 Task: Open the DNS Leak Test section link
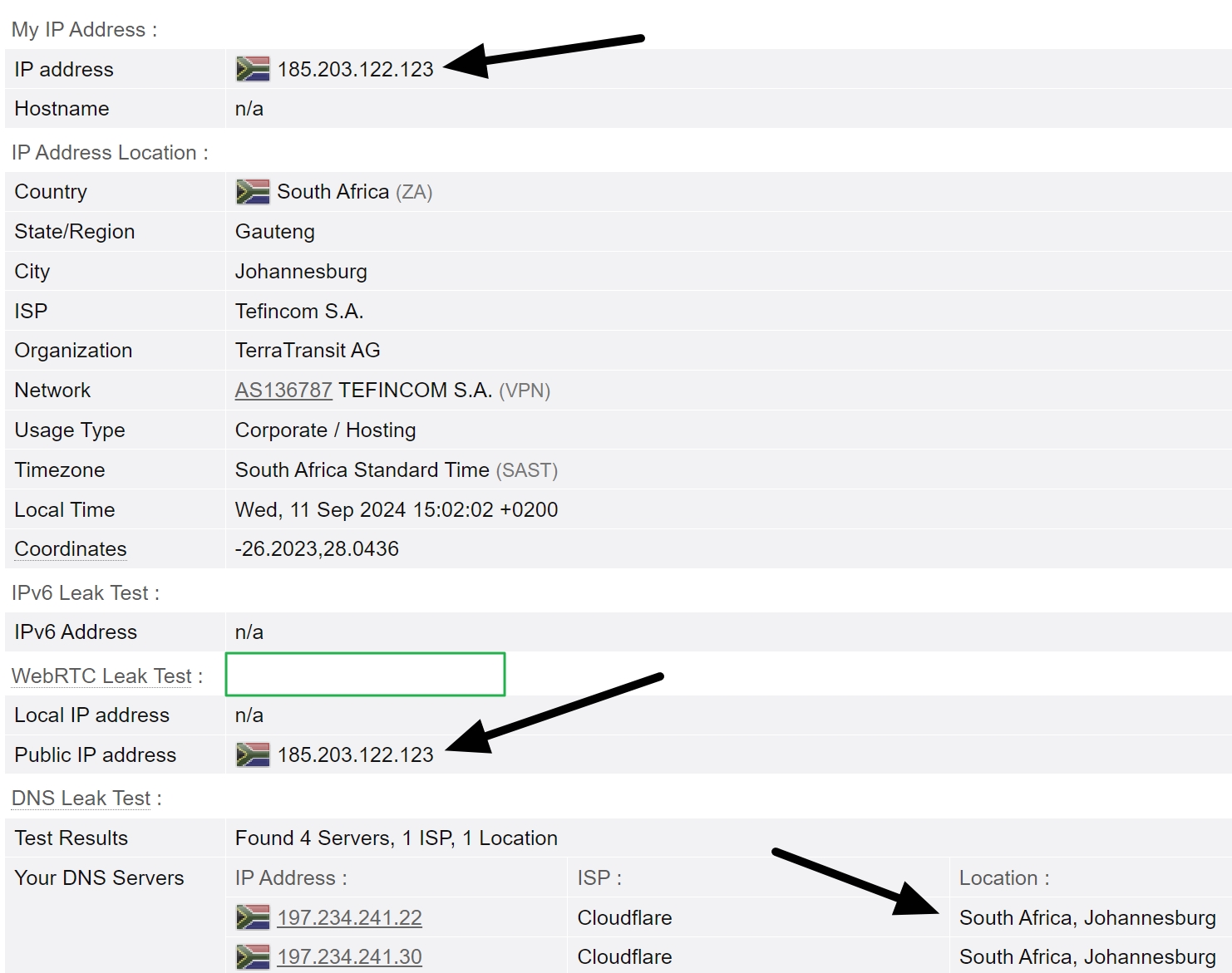(x=80, y=798)
